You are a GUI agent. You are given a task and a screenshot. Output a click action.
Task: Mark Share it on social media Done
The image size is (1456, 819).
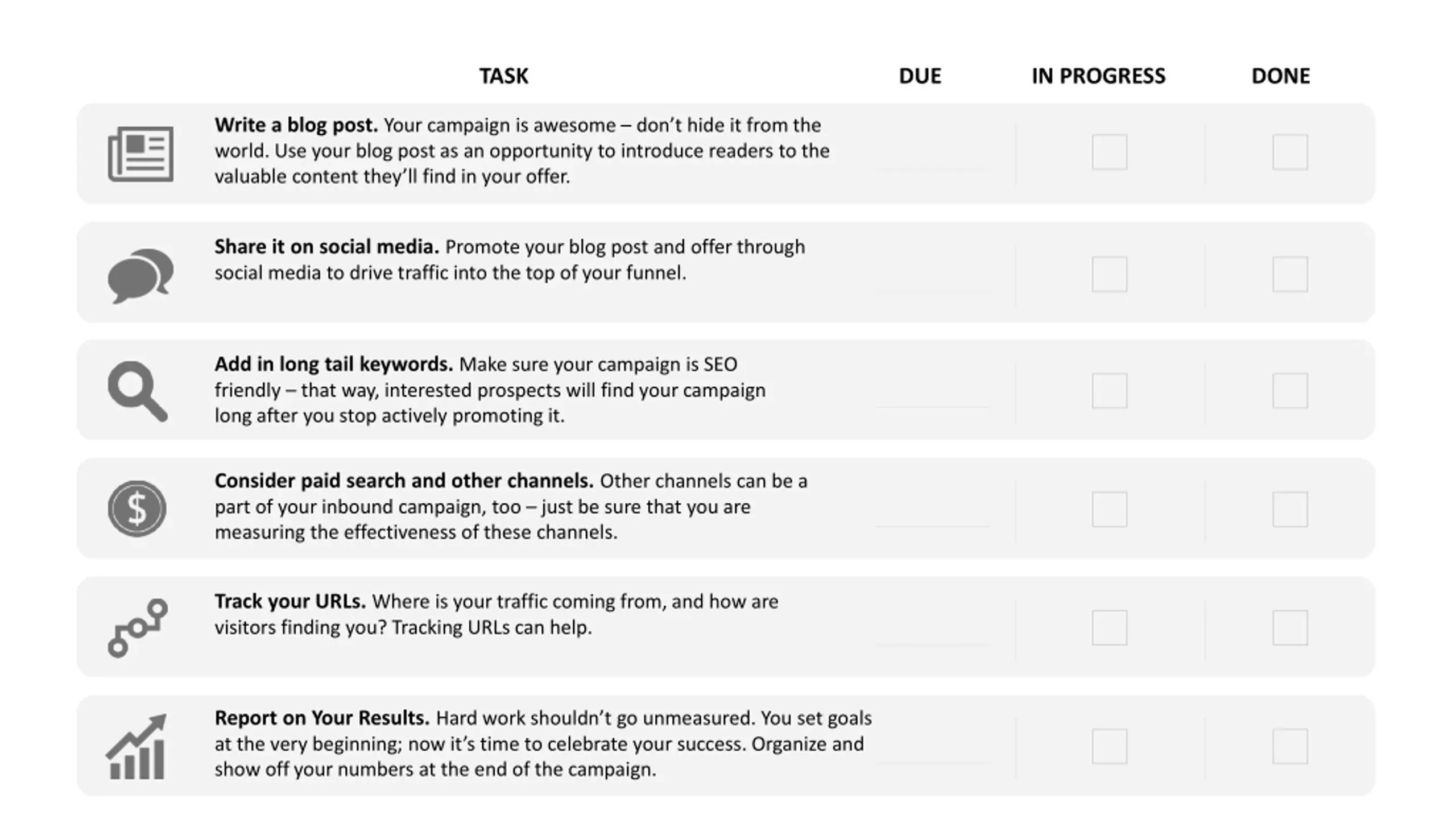coord(1290,274)
